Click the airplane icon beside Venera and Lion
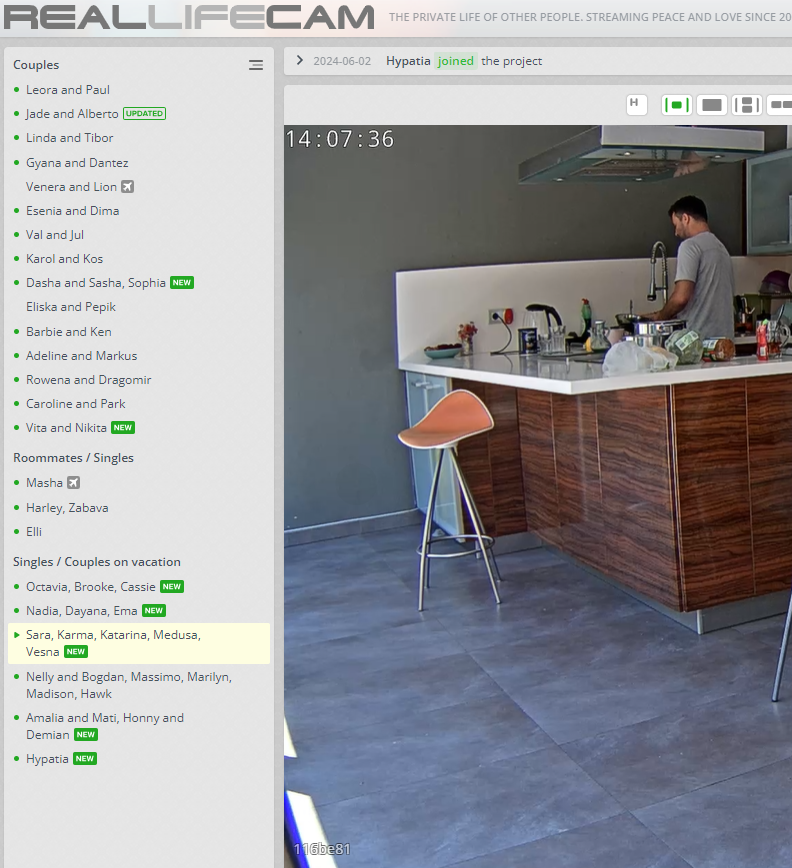 127,187
